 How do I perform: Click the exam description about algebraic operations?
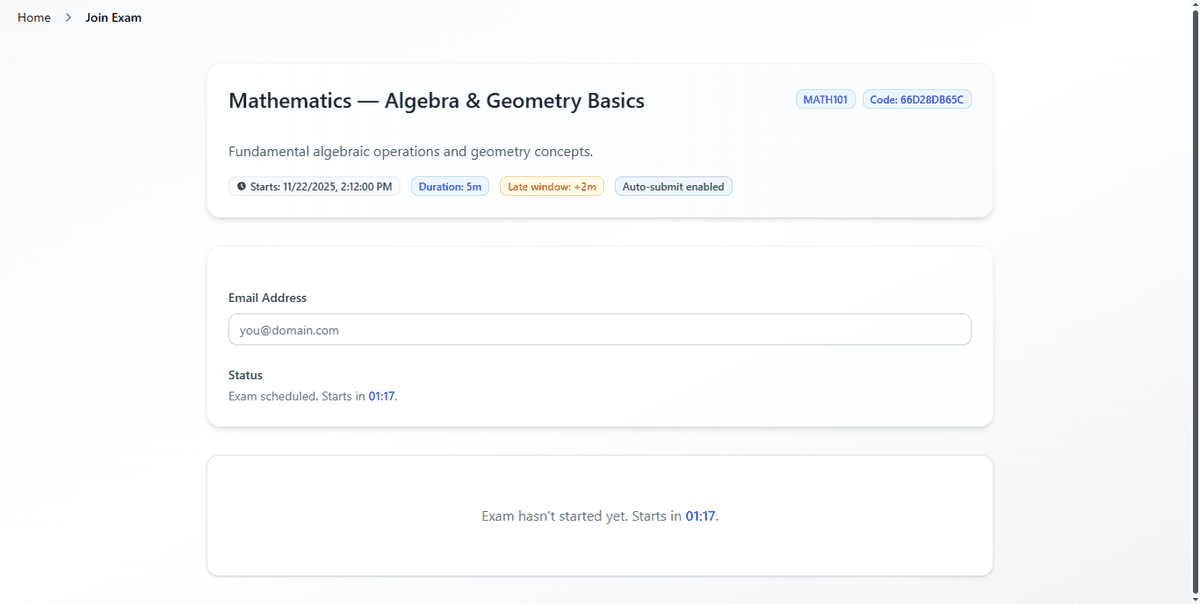pyautogui.click(x=410, y=152)
